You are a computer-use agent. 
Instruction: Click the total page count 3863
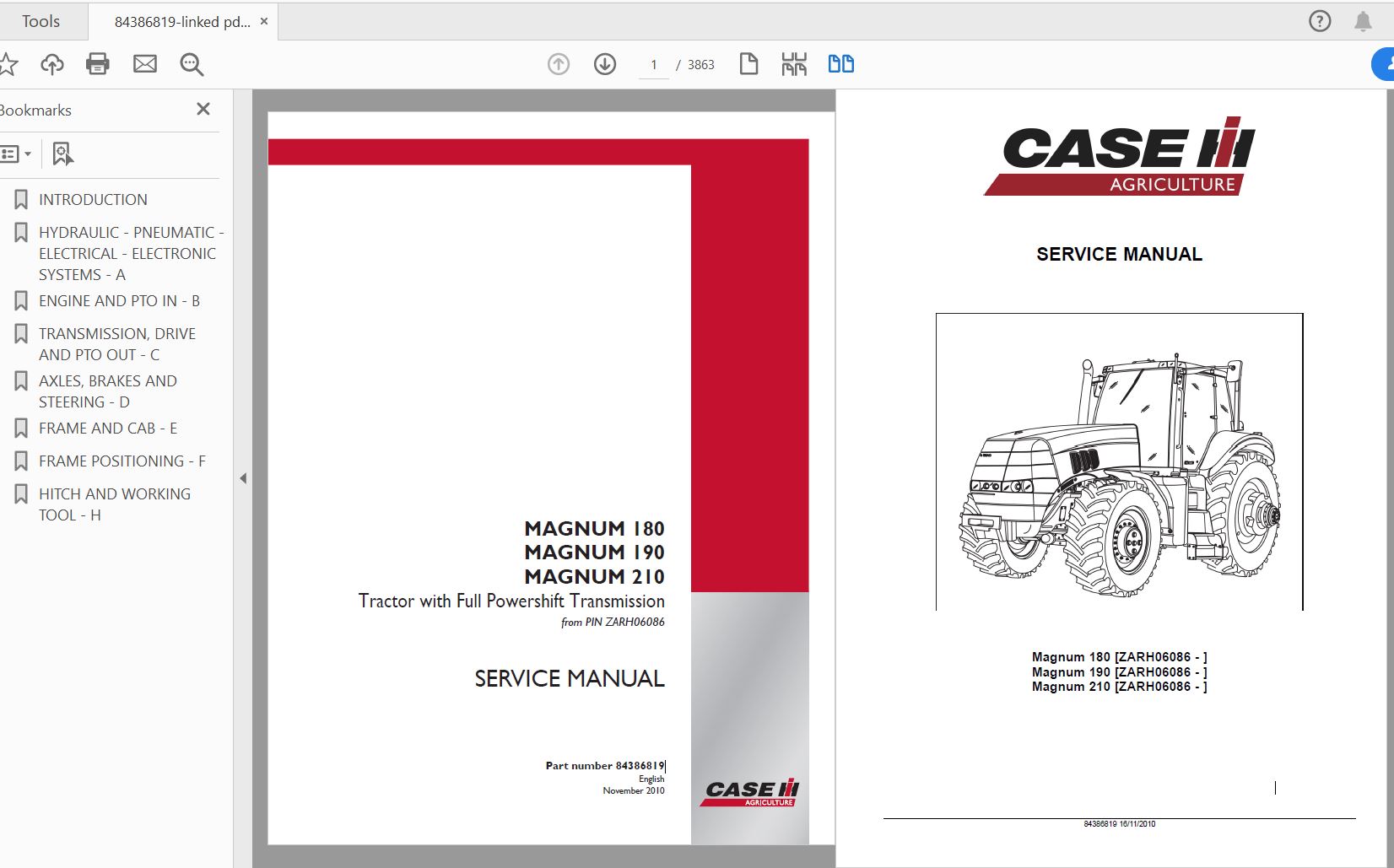coord(700,65)
